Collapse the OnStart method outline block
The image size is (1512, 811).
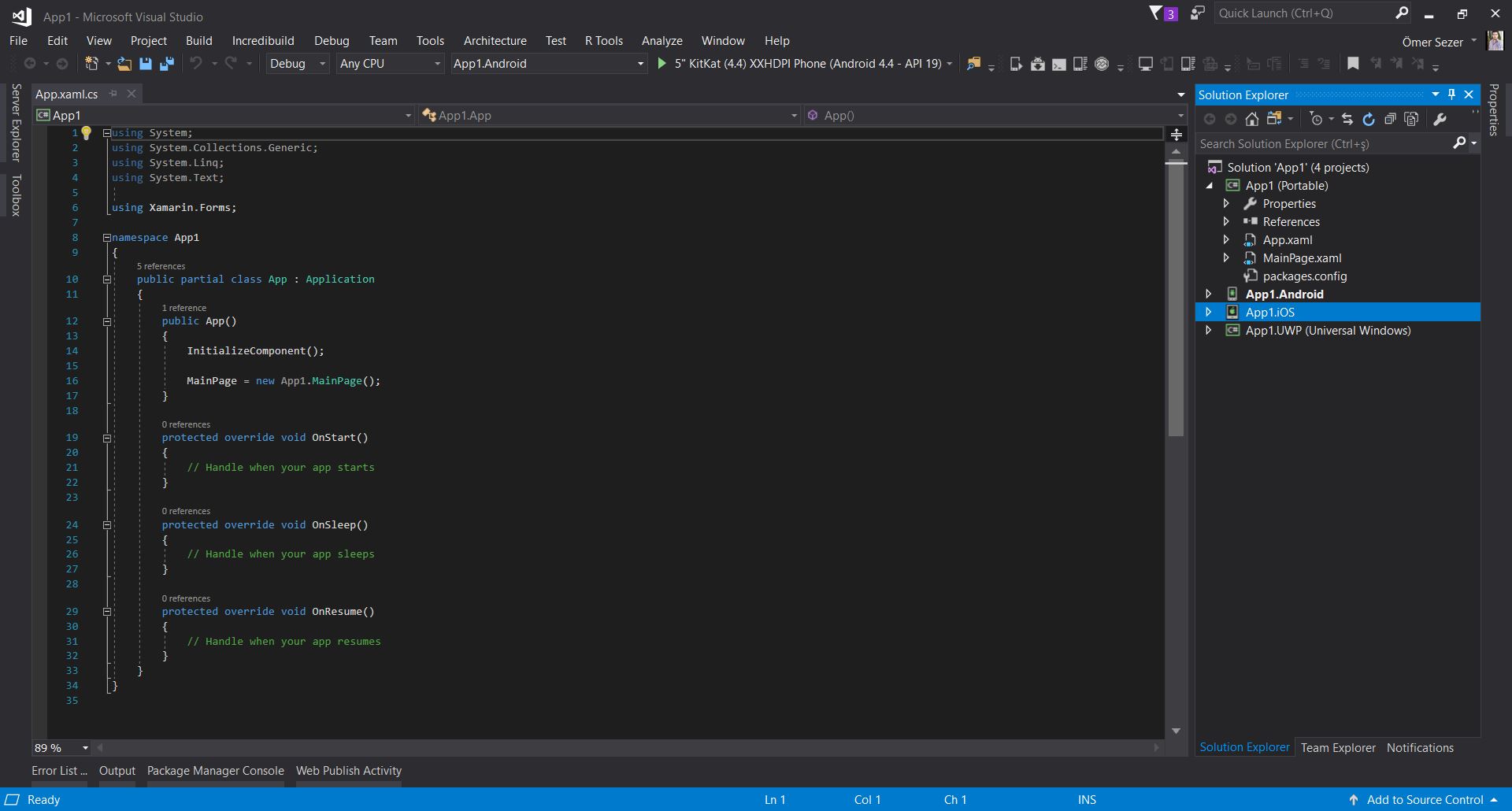(107, 438)
